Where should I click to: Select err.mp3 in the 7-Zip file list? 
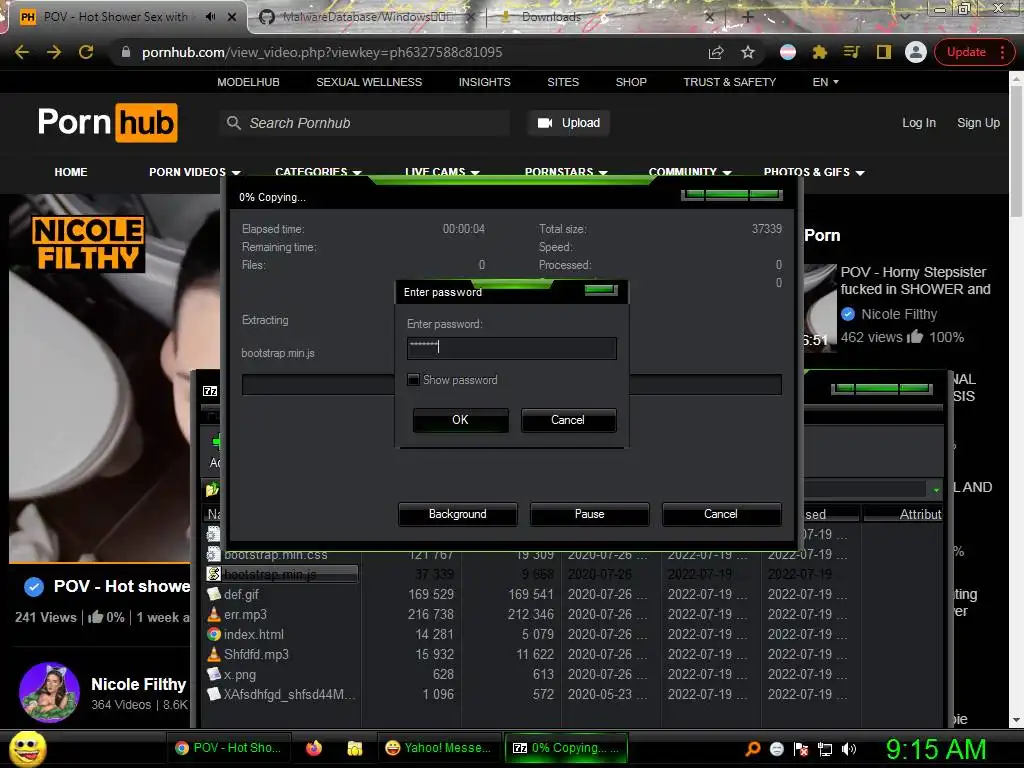click(245, 615)
